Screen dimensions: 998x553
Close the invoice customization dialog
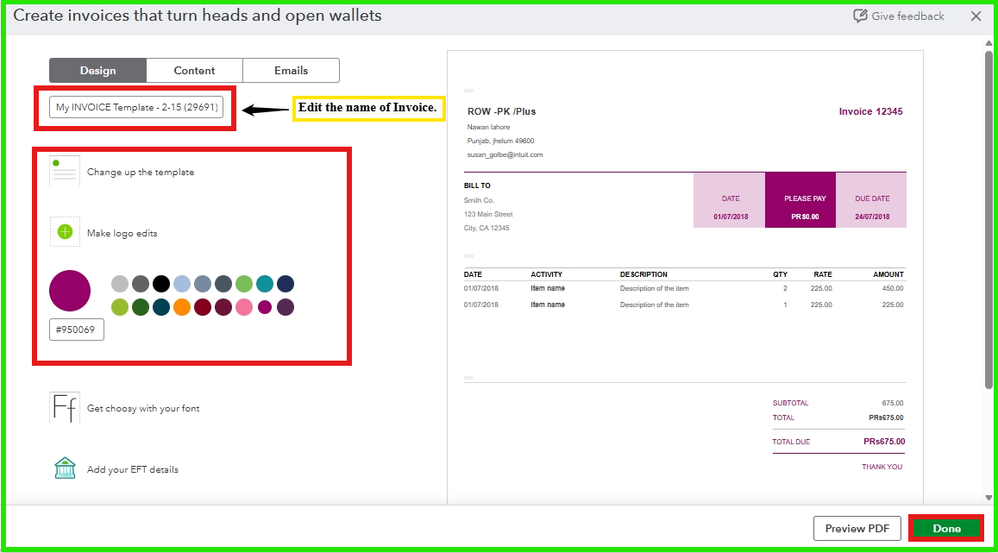[976, 17]
